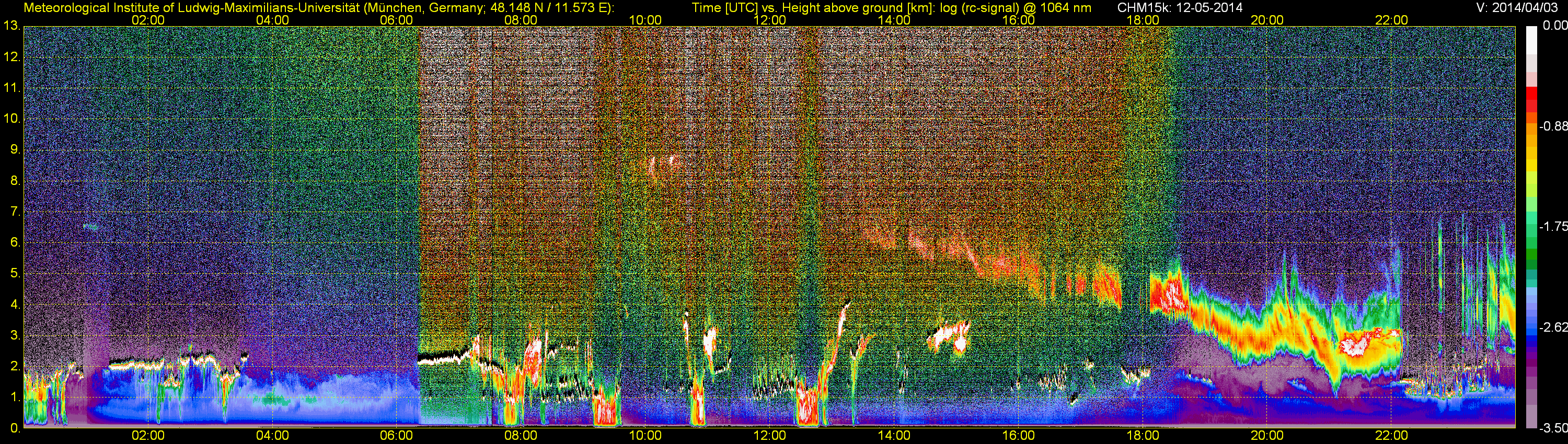Click the '-0.88' color scale value
This screenshot has height=444, width=1568.
1553,126
